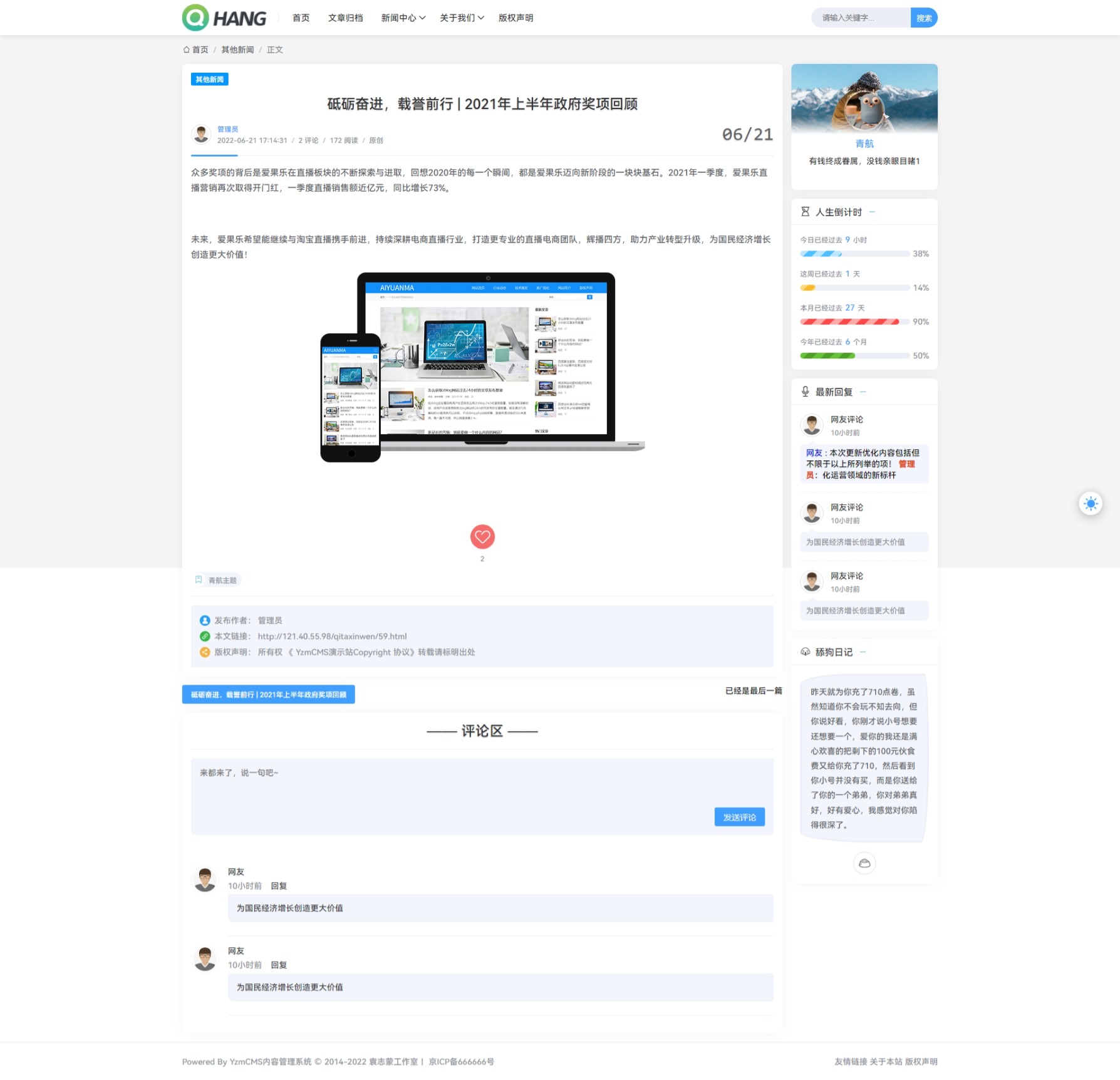Click avatar of the third sidebar 网友评论

click(x=812, y=582)
